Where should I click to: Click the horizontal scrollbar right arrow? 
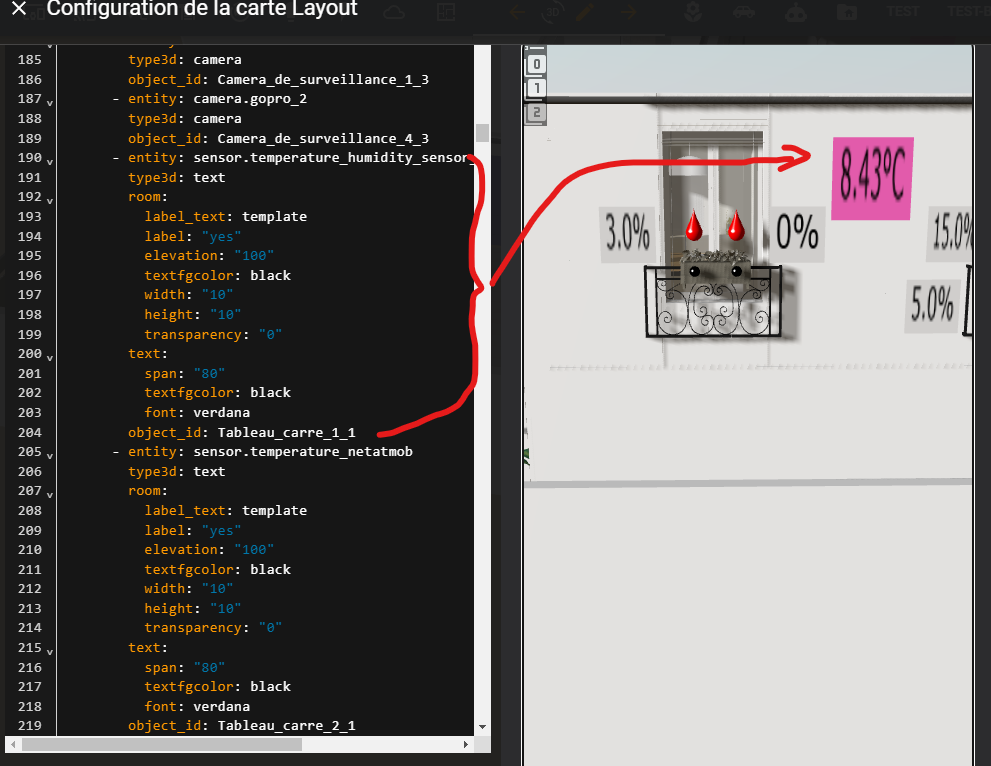pyautogui.click(x=465, y=745)
